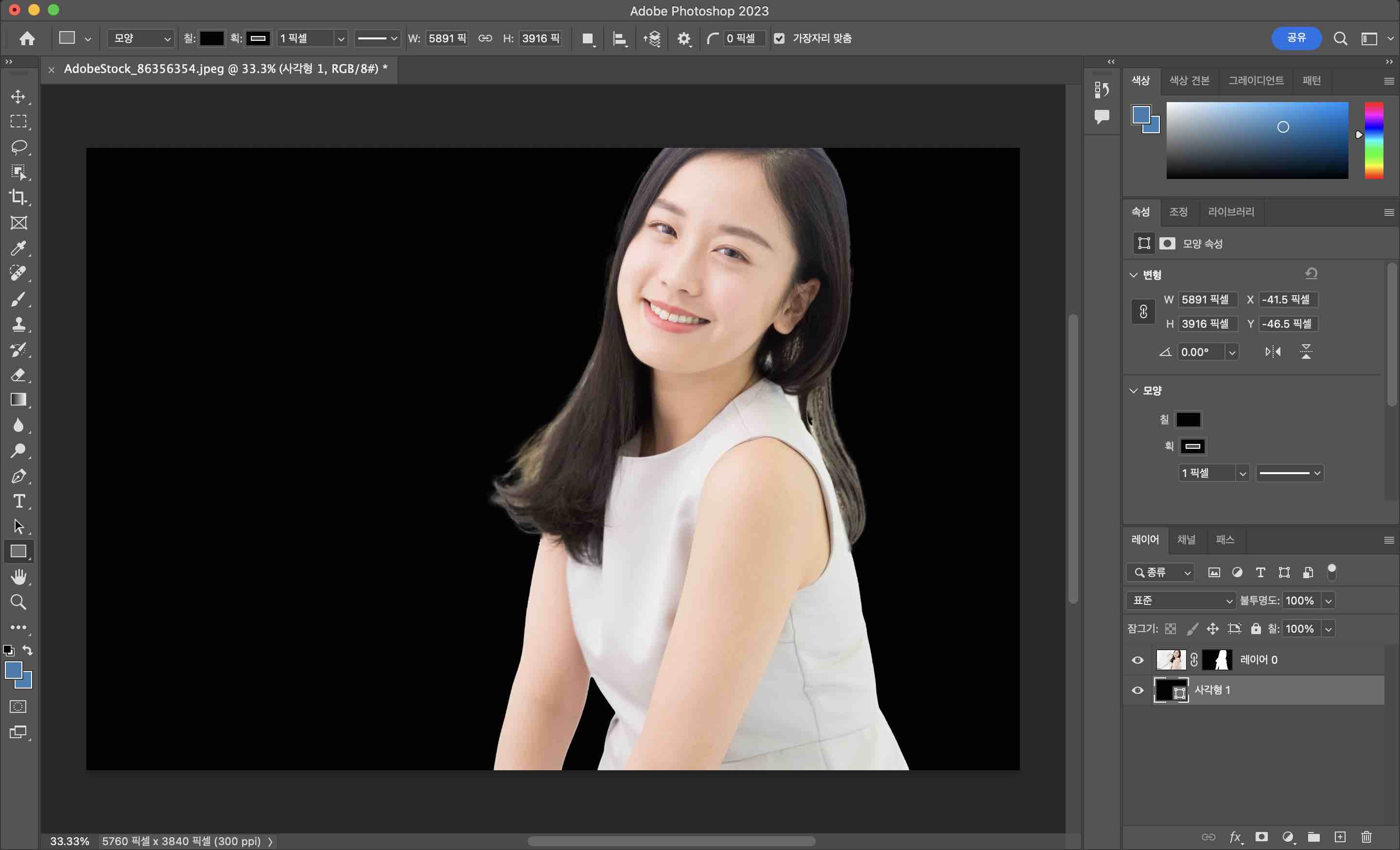Screen dimensions: 1400x850
Task: Click the delete layer trash icon
Action: pos(1366,837)
